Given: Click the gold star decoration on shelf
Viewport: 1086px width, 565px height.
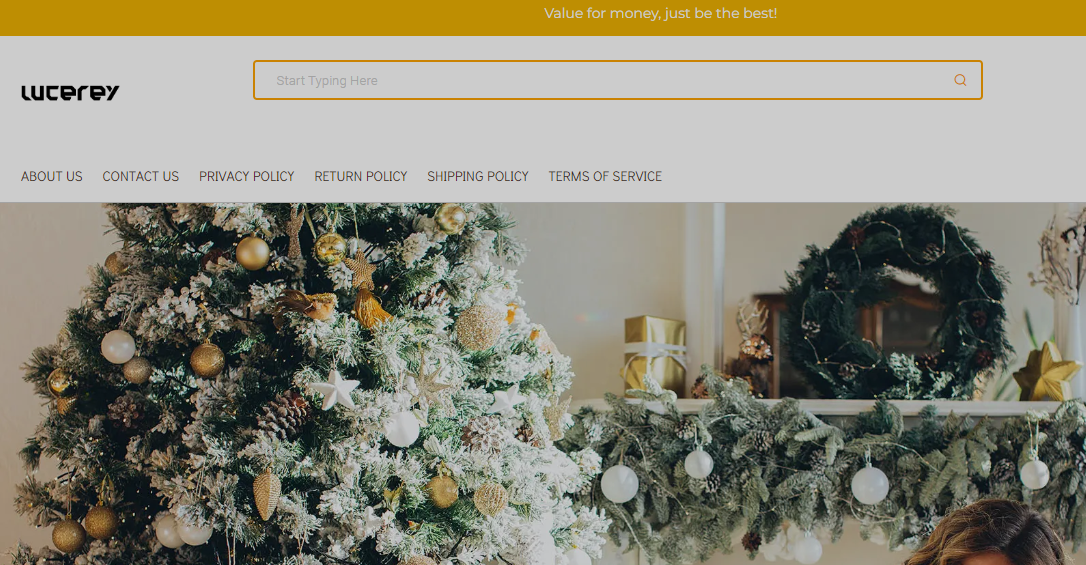Looking at the screenshot, I should [1046, 373].
